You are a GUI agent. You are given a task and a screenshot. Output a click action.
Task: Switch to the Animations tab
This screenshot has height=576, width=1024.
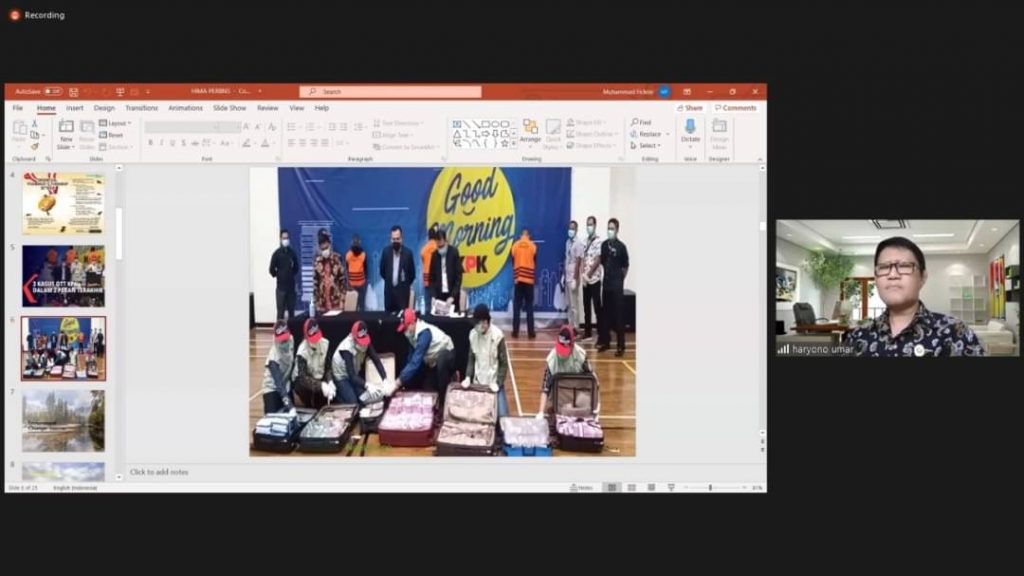click(x=185, y=108)
